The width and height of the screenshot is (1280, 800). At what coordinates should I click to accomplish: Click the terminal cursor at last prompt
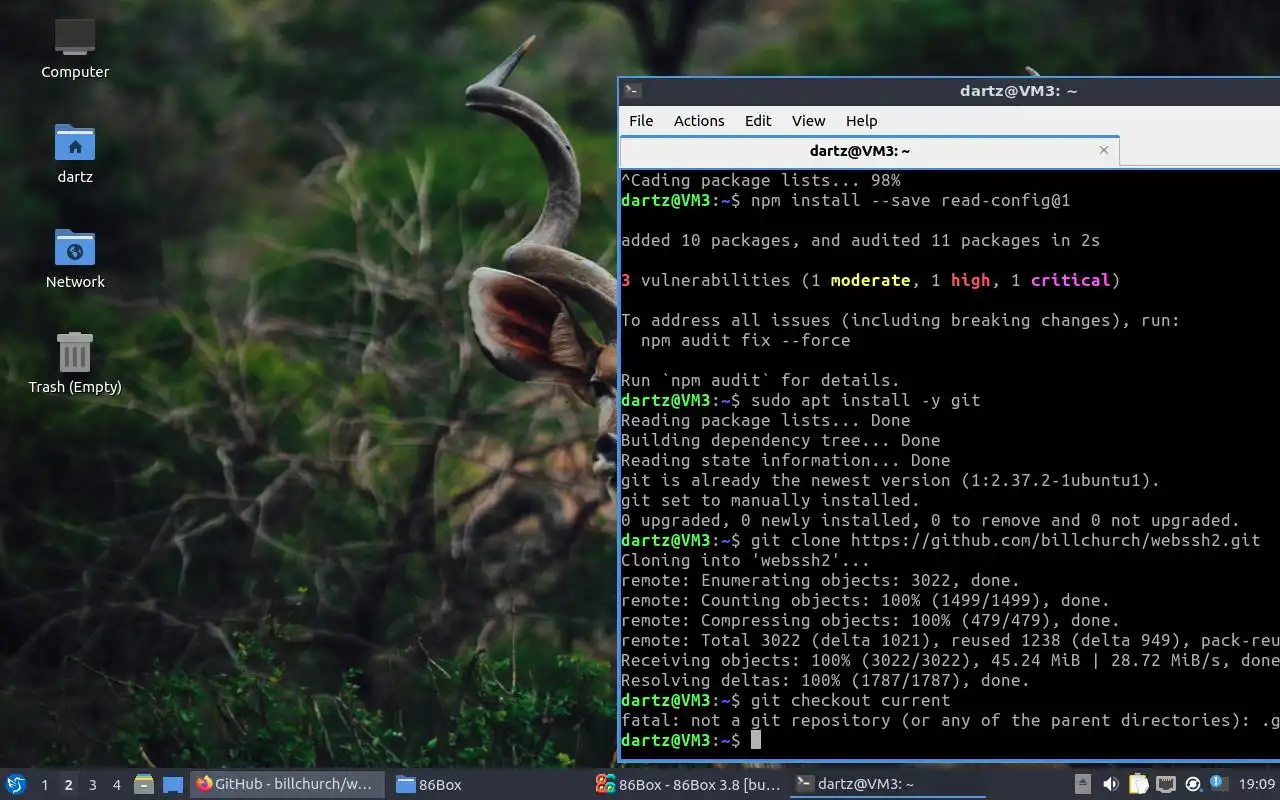(756, 740)
